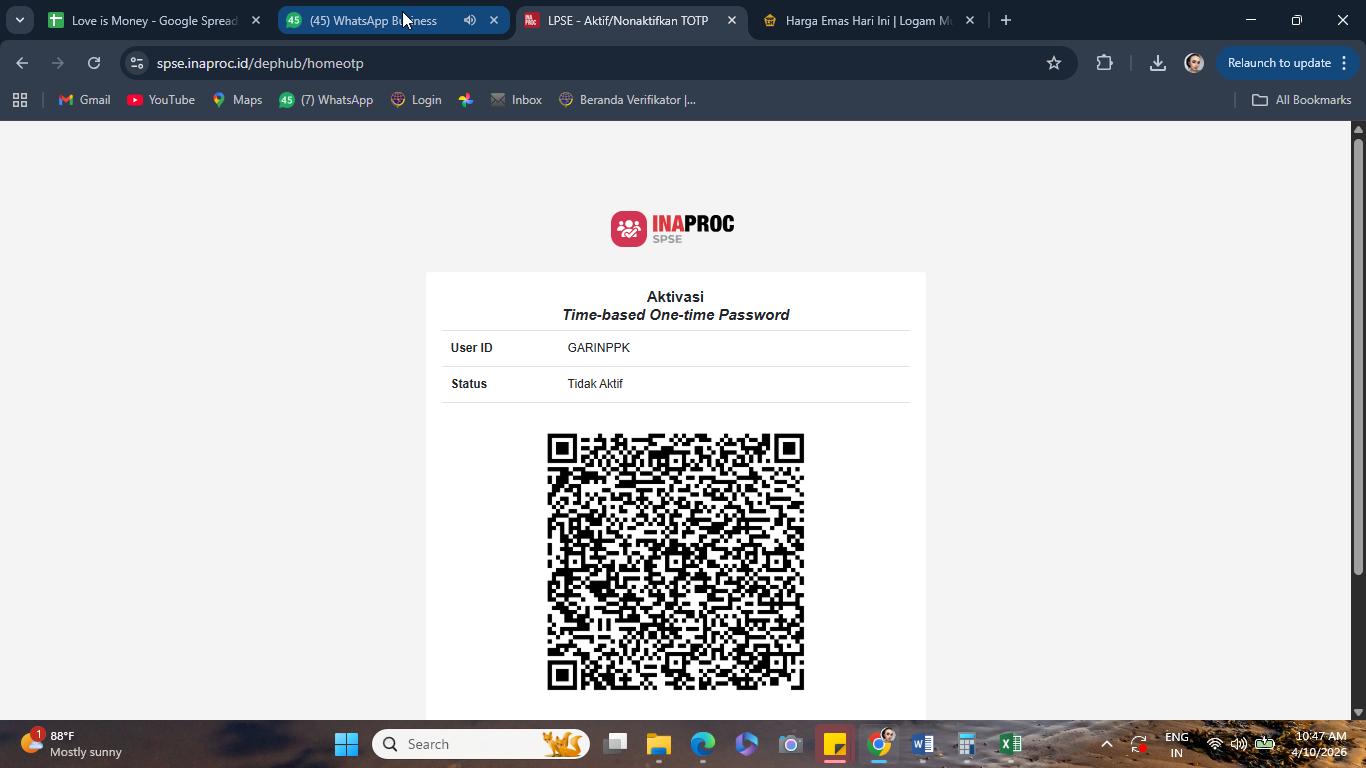Open the (7) WhatsApp bookmark
1366x768 pixels.
click(326, 100)
